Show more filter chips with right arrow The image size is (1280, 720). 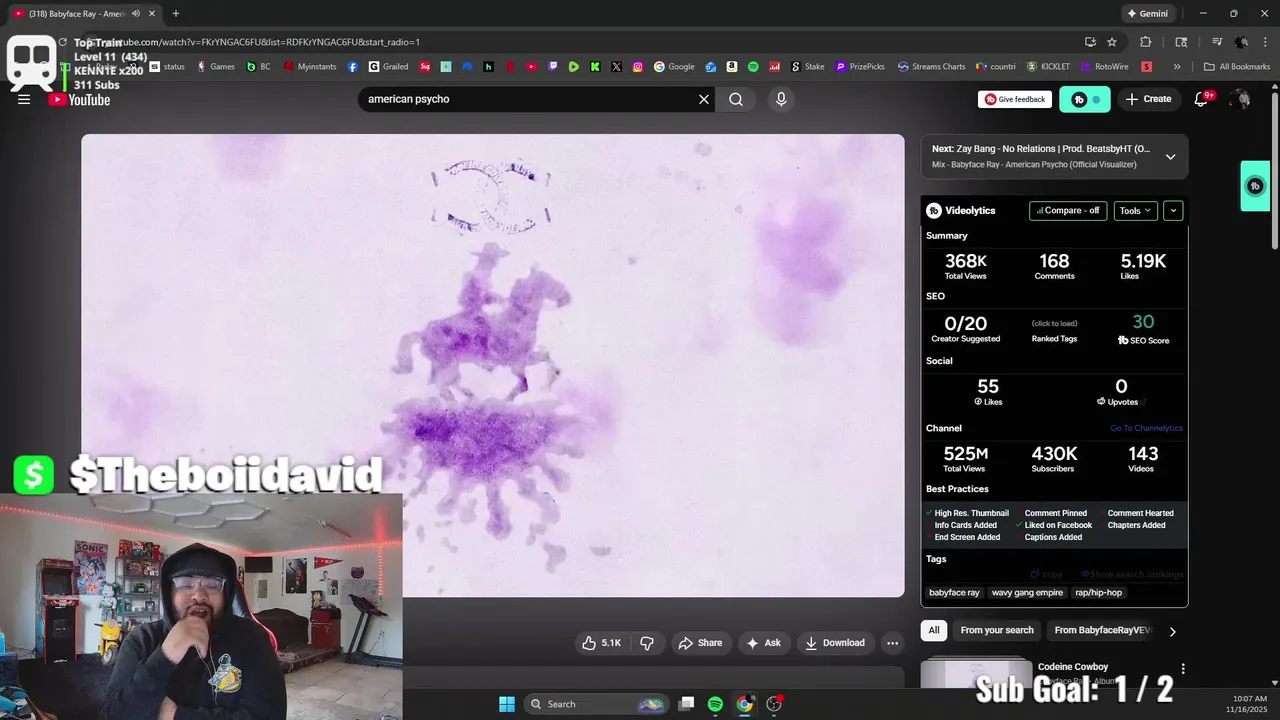[x=1172, y=631]
